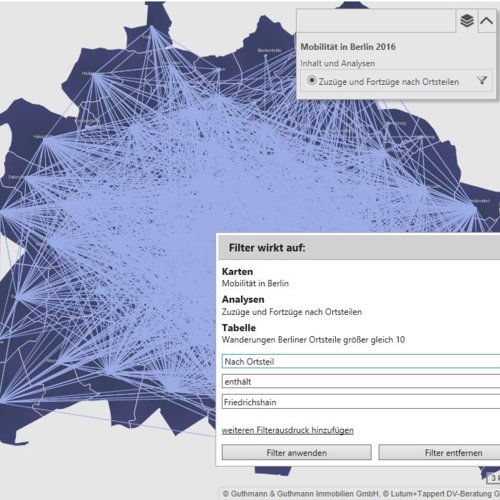Click the Guthmann & Guthmann Immobilien copyright text
500x500 pixels.
301,494
